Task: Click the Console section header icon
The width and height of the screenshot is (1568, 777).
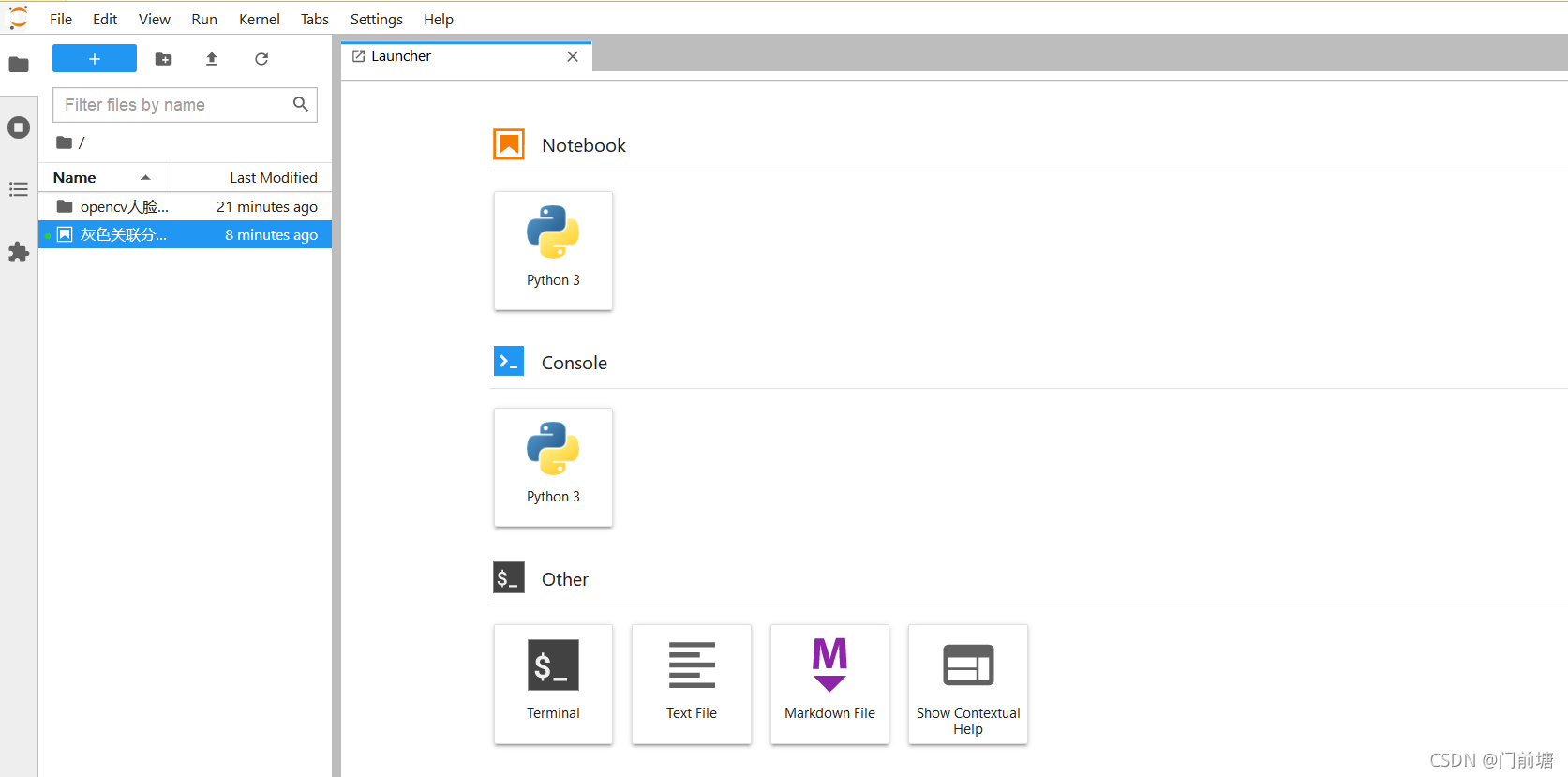Action: pos(509,361)
